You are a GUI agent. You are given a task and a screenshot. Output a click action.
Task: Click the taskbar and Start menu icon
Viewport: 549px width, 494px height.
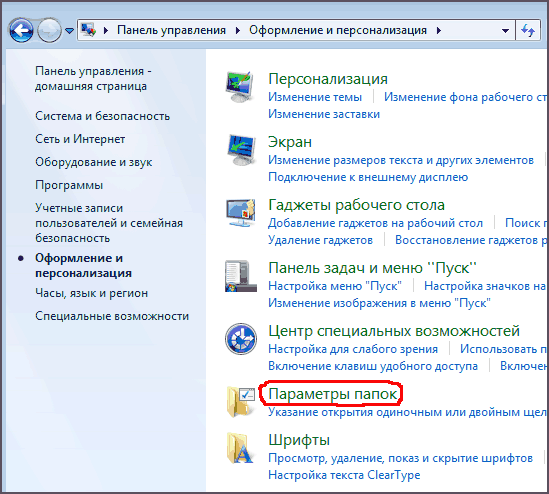pyautogui.click(x=241, y=276)
